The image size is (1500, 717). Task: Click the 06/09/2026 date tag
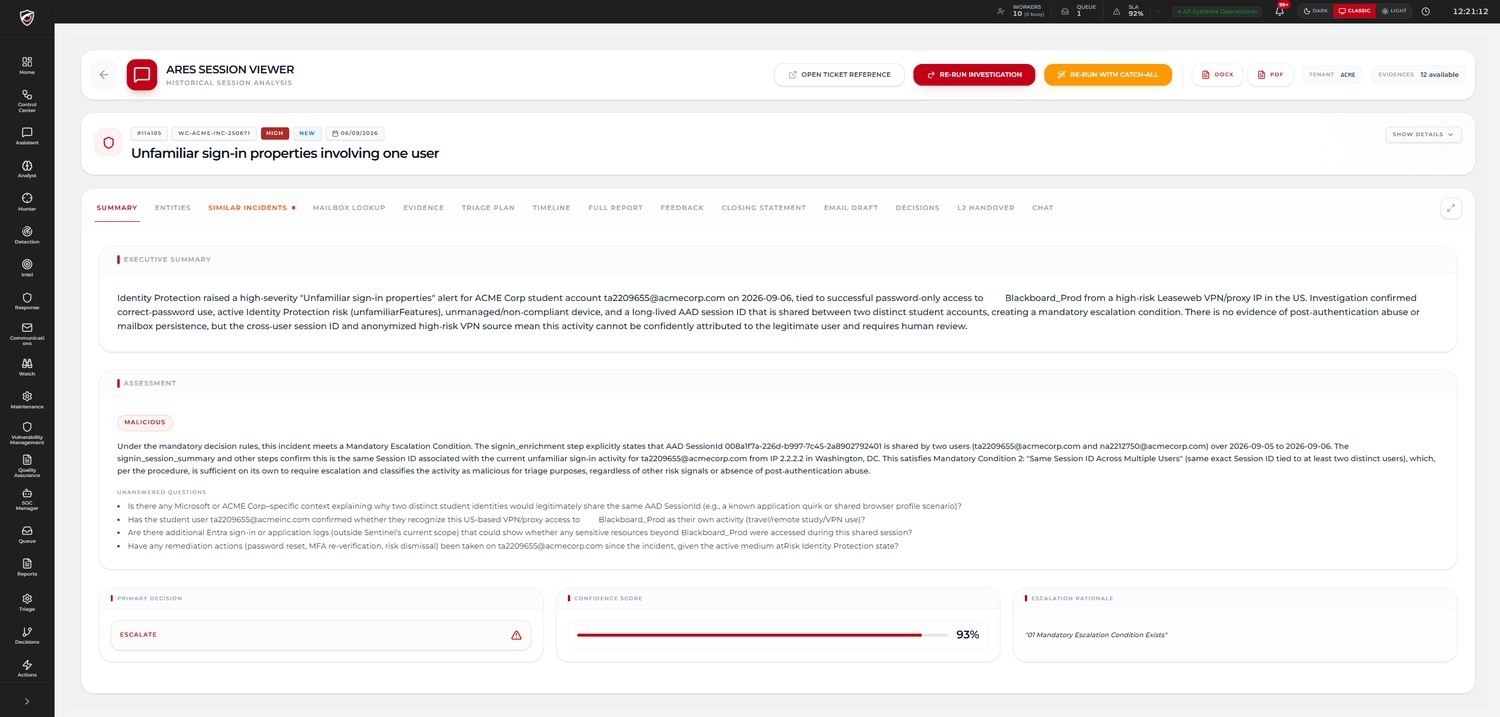click(x=355, y=133)
